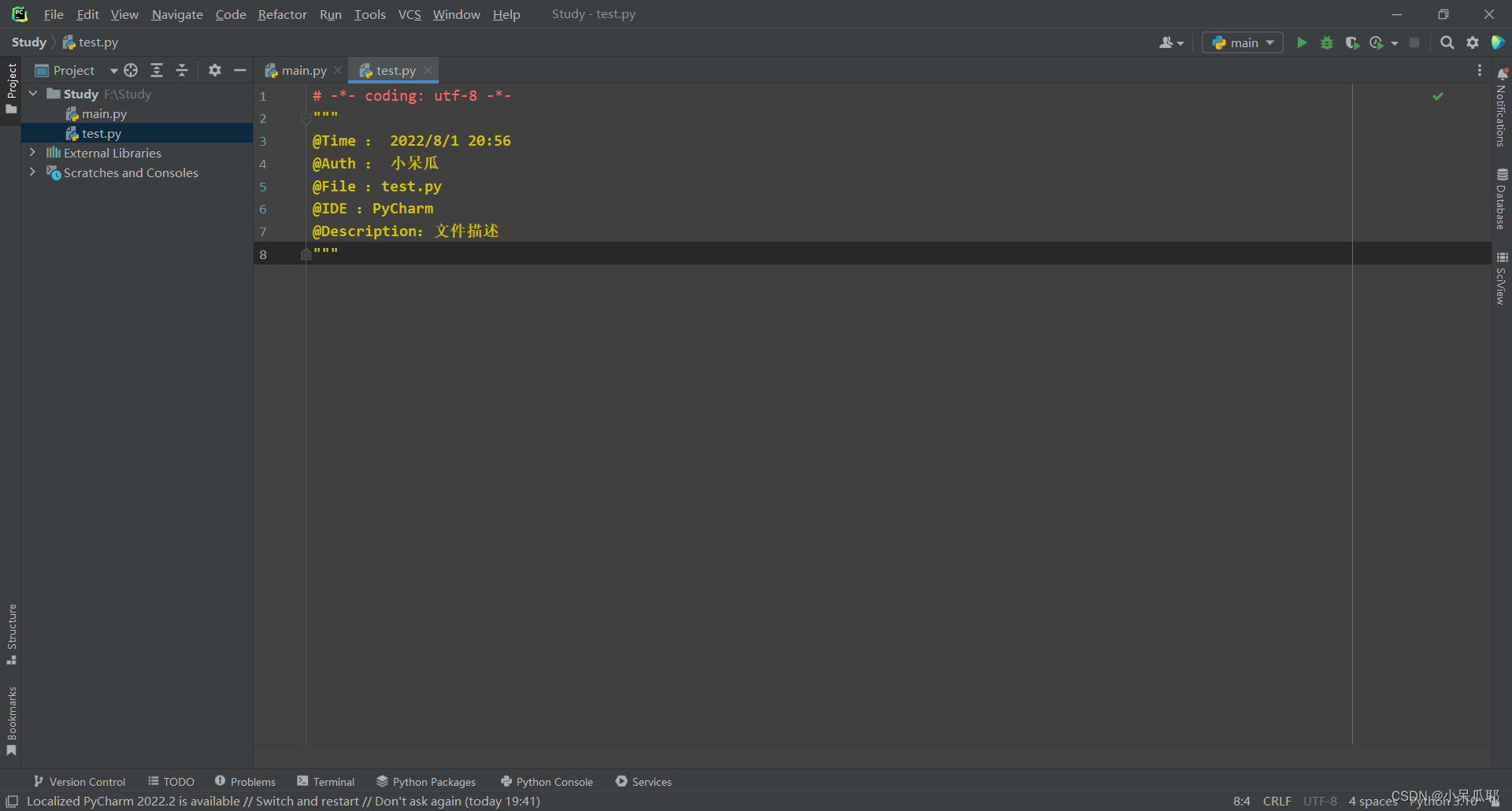Open the VCS menu
This screenshot has height=811, width=1512.
(x=409, y=14)
